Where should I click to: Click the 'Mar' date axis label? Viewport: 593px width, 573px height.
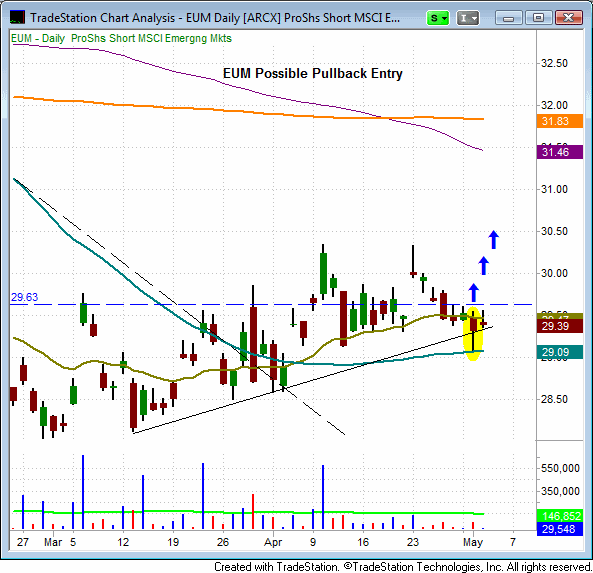(53, 542)
